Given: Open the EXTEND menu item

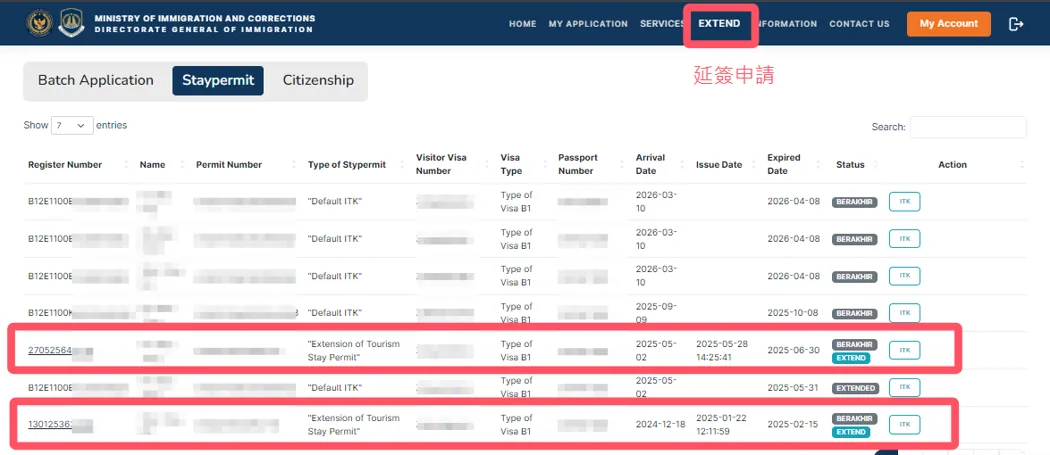Looking at the screenshot, I should pos(719,23).
